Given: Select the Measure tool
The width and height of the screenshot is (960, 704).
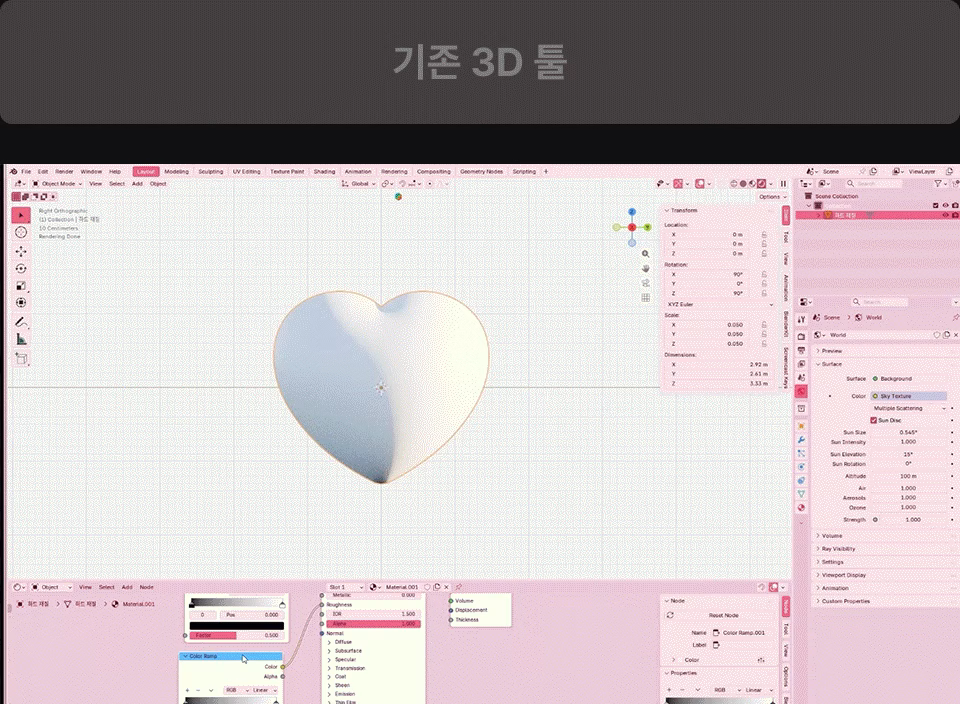Looking at the screenshot, I should [21, 339].
